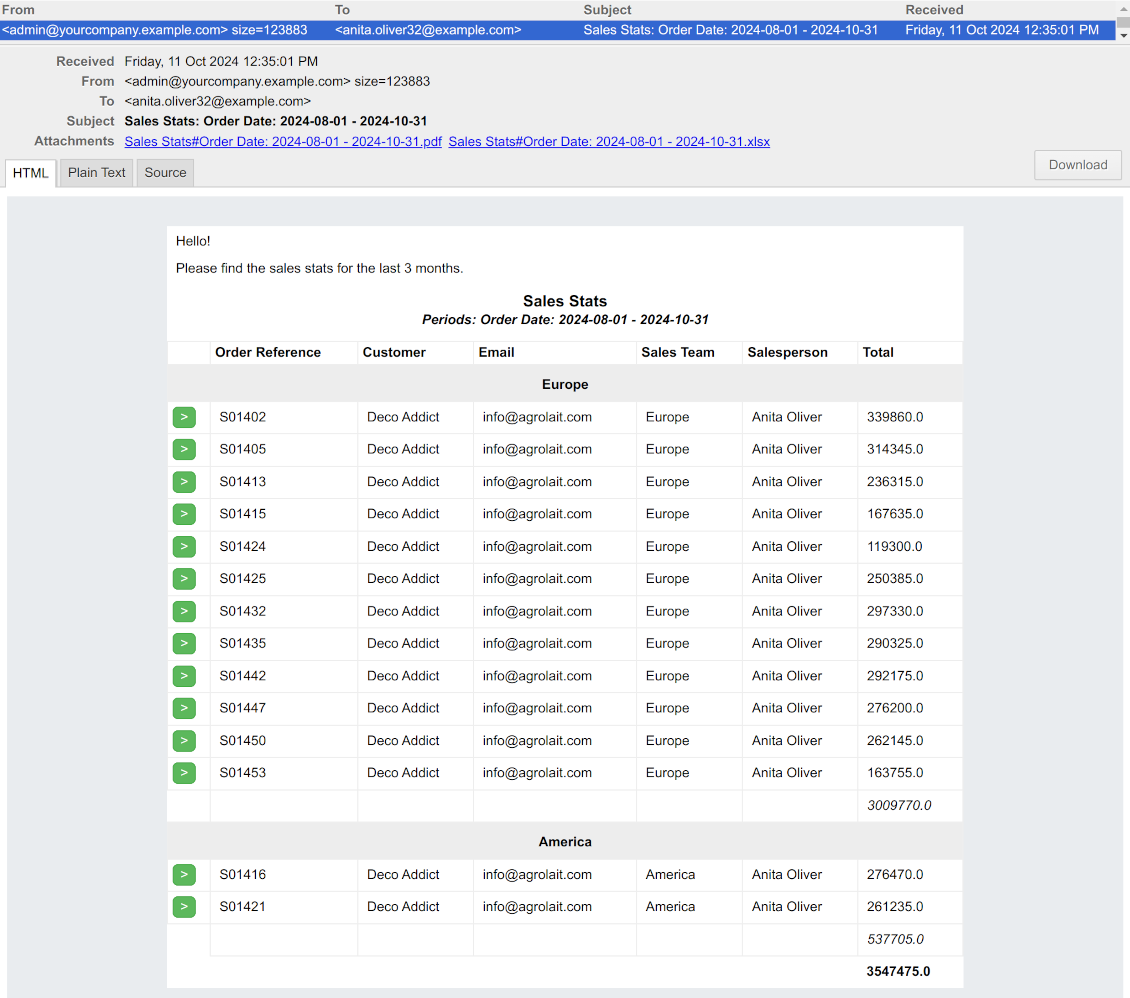The width and height of the screenshot is (1130, 998).
Task: Click the total value 339860.0
Action: (895, 417)
